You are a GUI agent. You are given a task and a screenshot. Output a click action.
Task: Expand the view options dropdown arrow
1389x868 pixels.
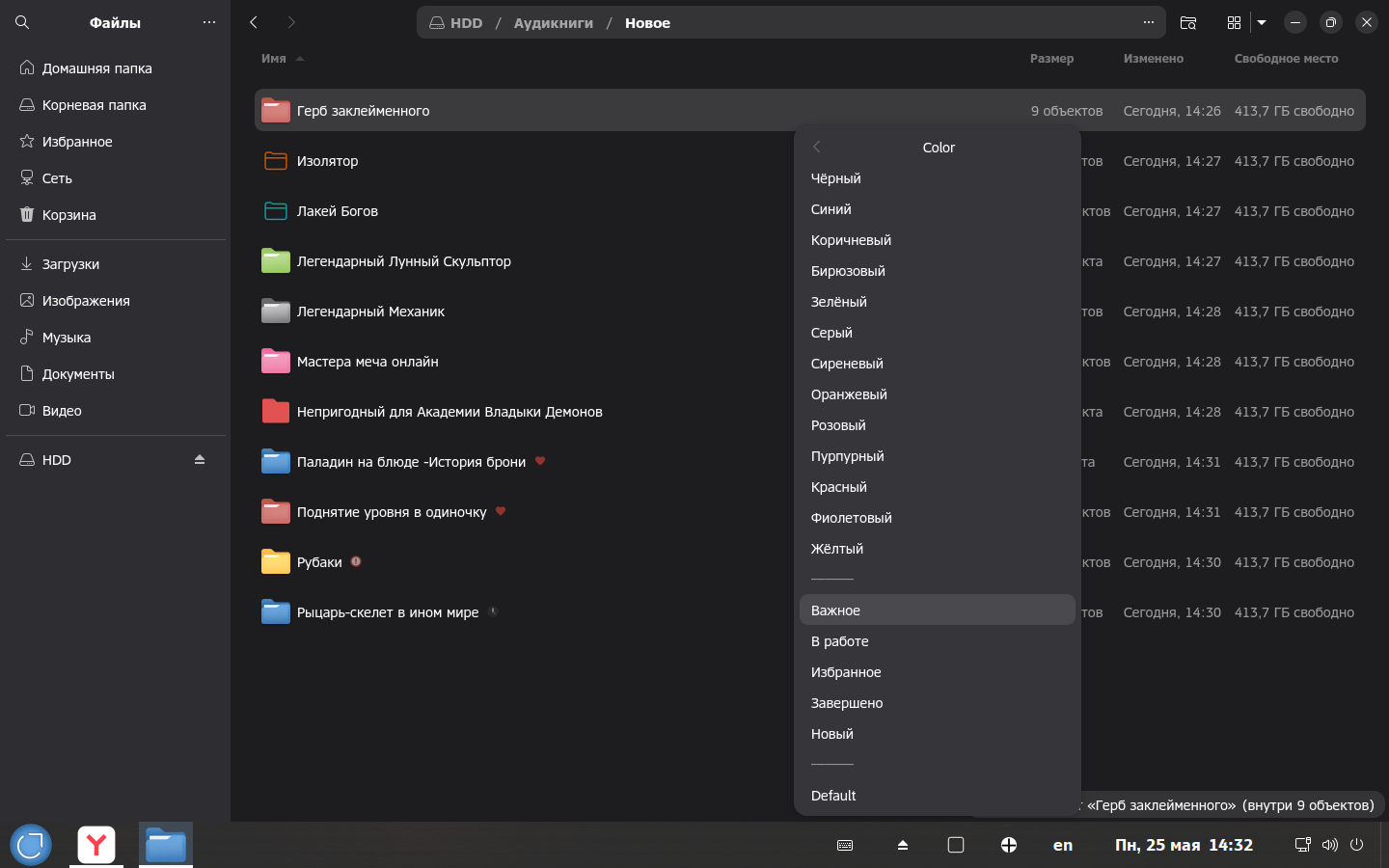click(x=1262, y=22)
